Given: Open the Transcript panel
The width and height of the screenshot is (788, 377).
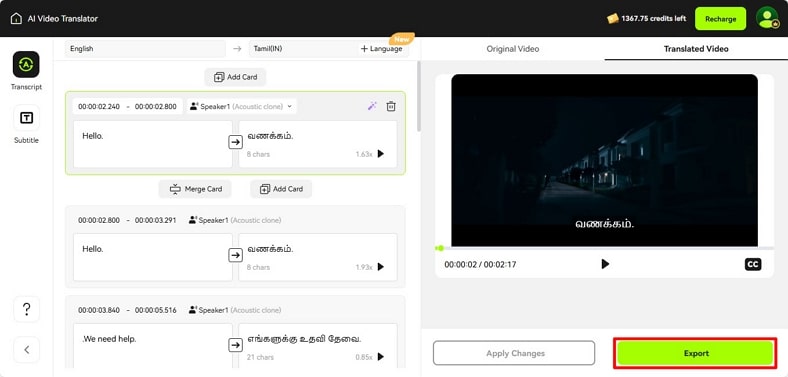Looking at the screenshot, I should (26, 70).
